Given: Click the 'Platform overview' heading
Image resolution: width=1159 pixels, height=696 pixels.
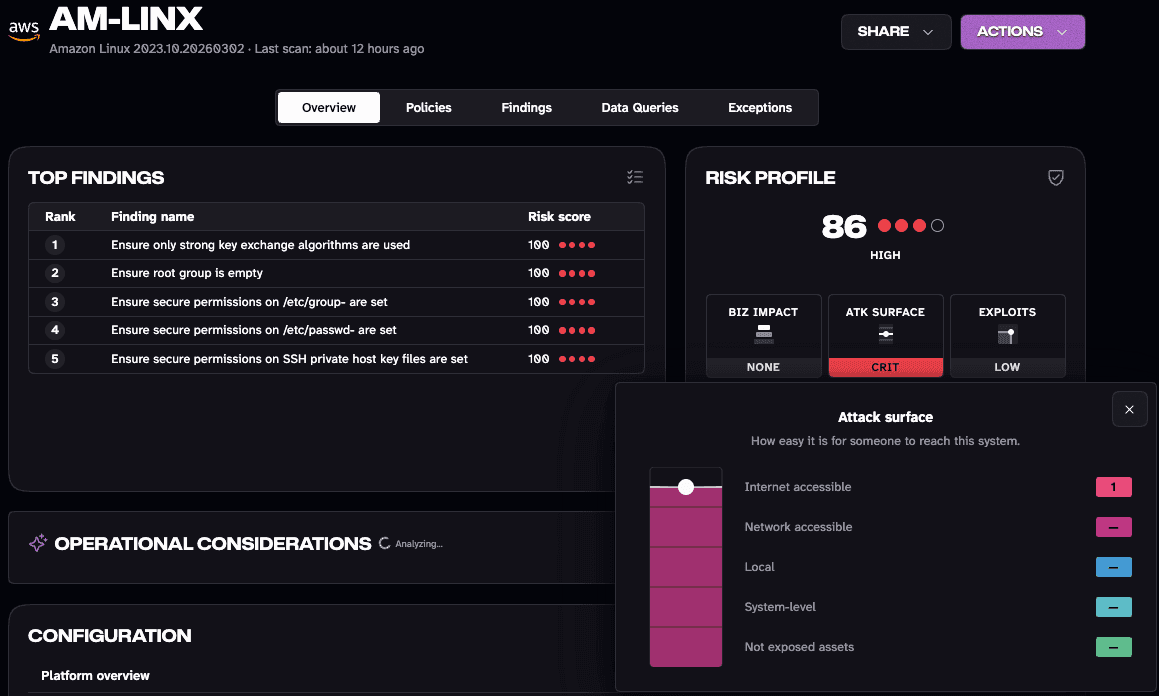Looking at the screenshot, I should click(x=95, y=675).
